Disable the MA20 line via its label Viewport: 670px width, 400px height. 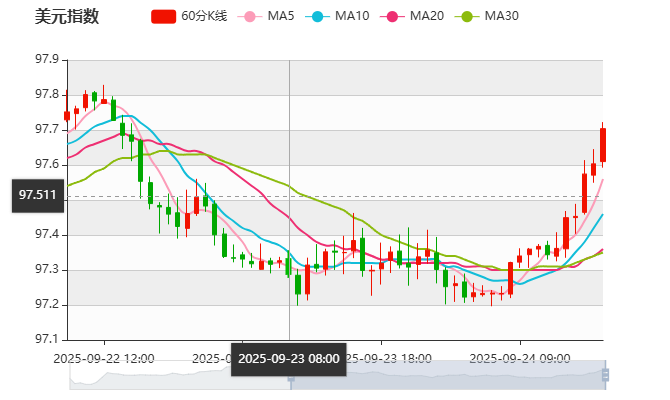(x=427, y=16)
